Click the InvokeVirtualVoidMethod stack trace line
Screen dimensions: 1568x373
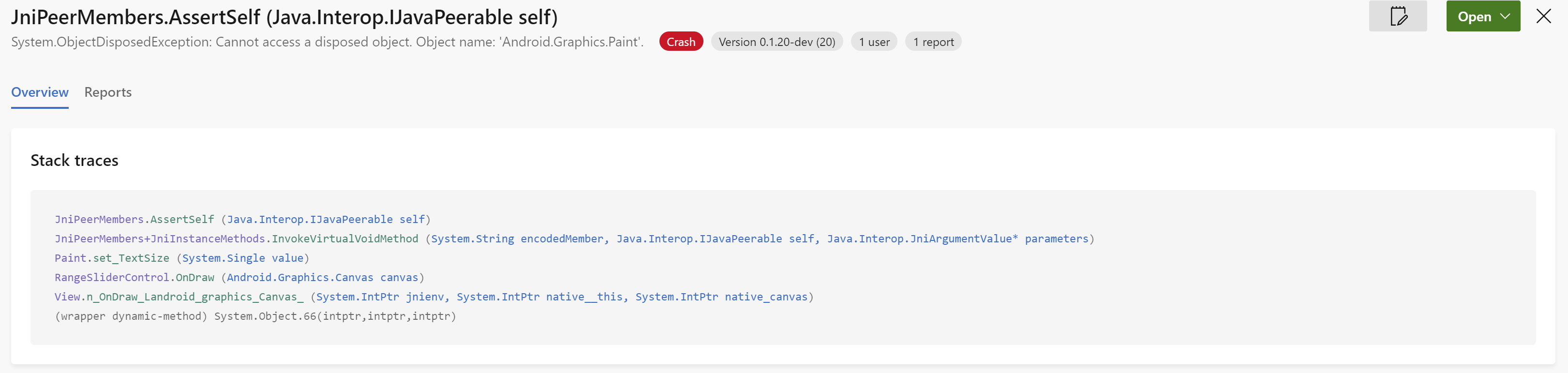574,239
